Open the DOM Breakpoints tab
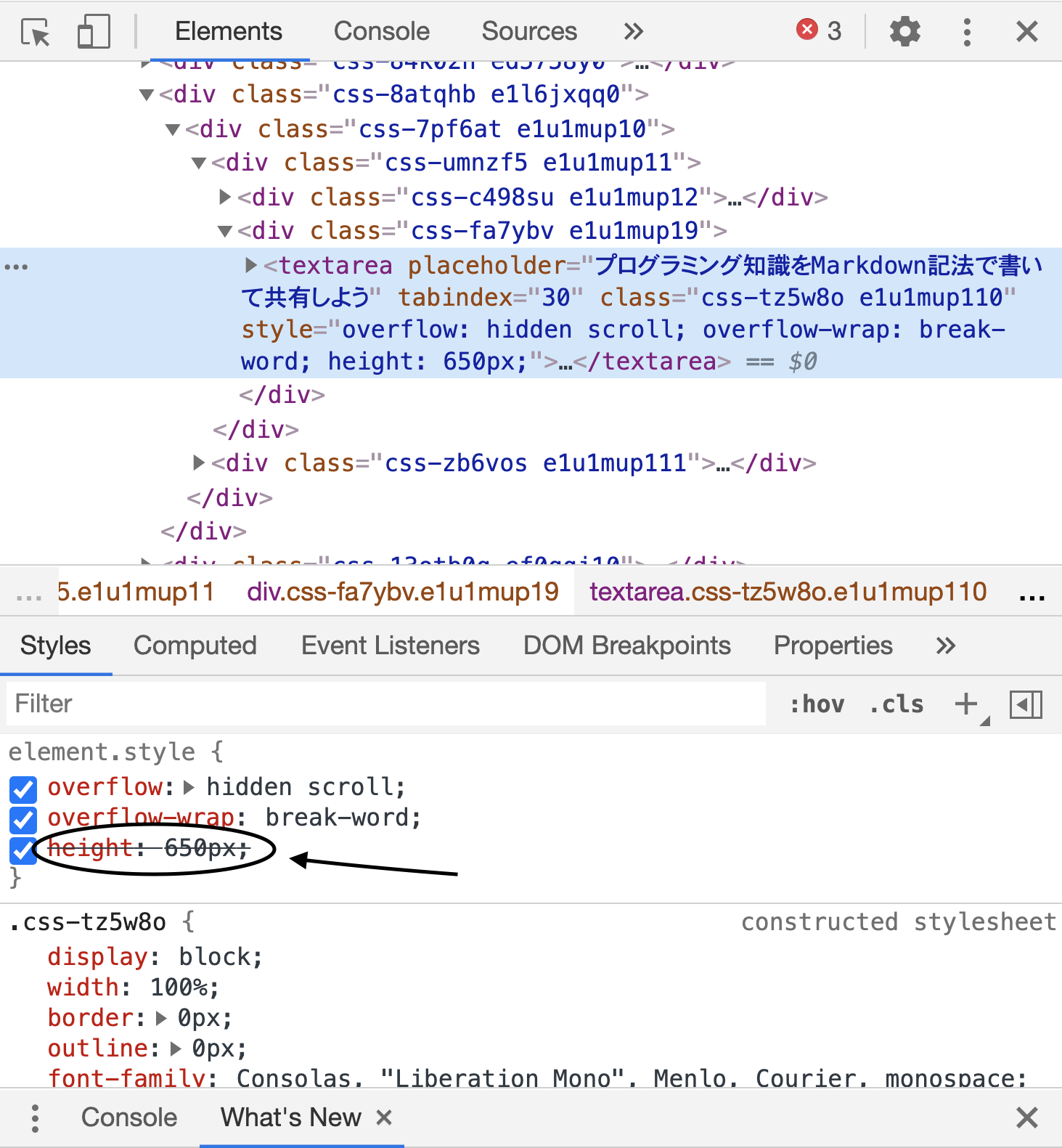This screenshot has width=1062, height=1148. tap(627, 646)
